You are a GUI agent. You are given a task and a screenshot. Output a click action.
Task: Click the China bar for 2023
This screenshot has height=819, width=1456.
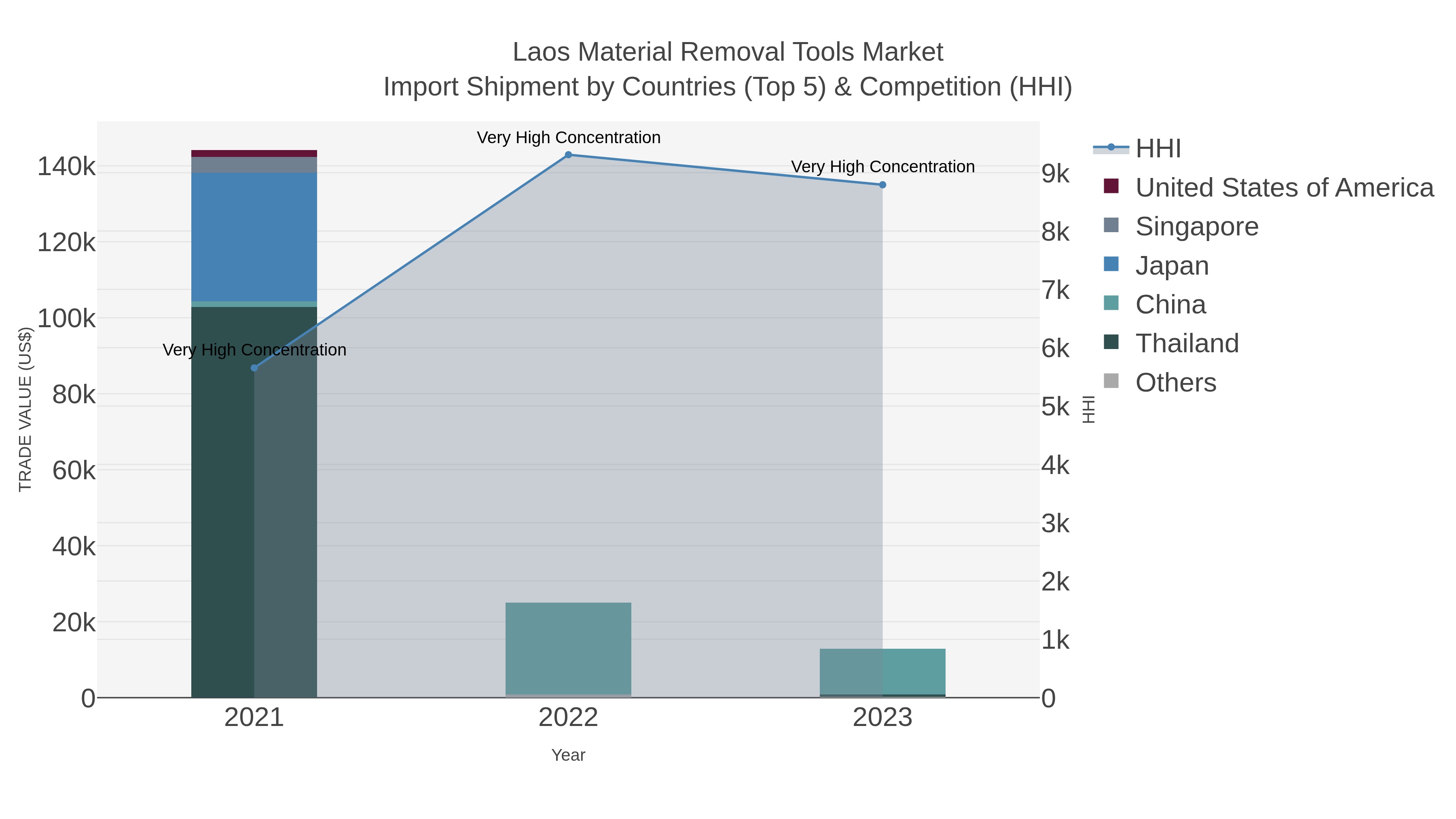[882, 671]
